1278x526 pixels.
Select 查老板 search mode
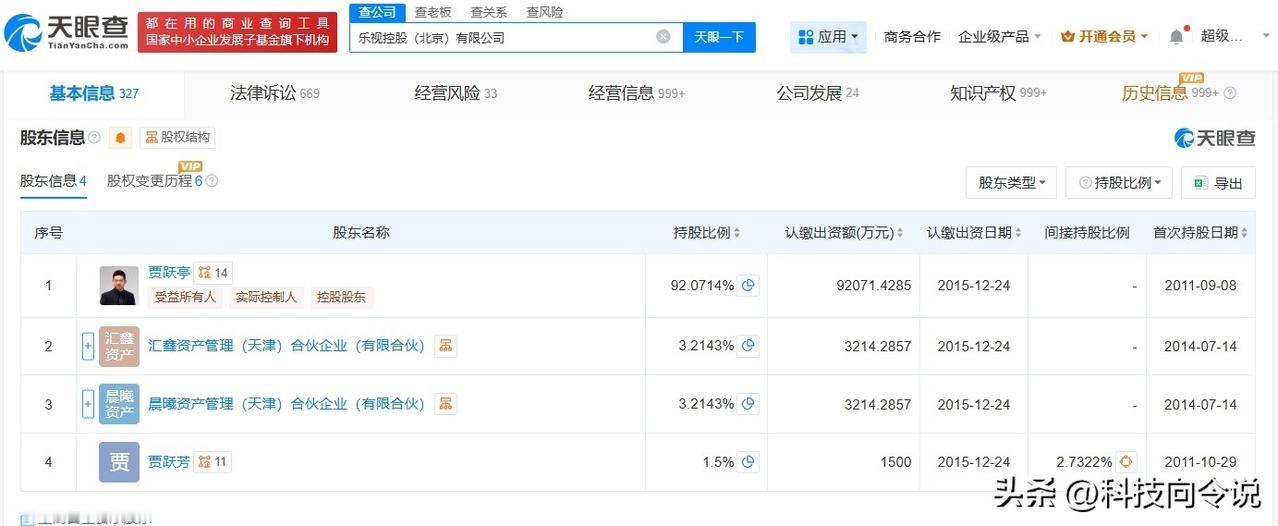pyautogui.click(x=433, y=12)
